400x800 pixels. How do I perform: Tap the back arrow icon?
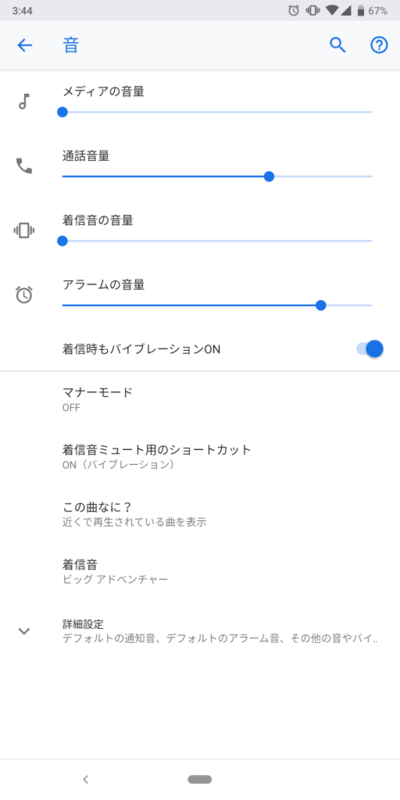[24, 45]
